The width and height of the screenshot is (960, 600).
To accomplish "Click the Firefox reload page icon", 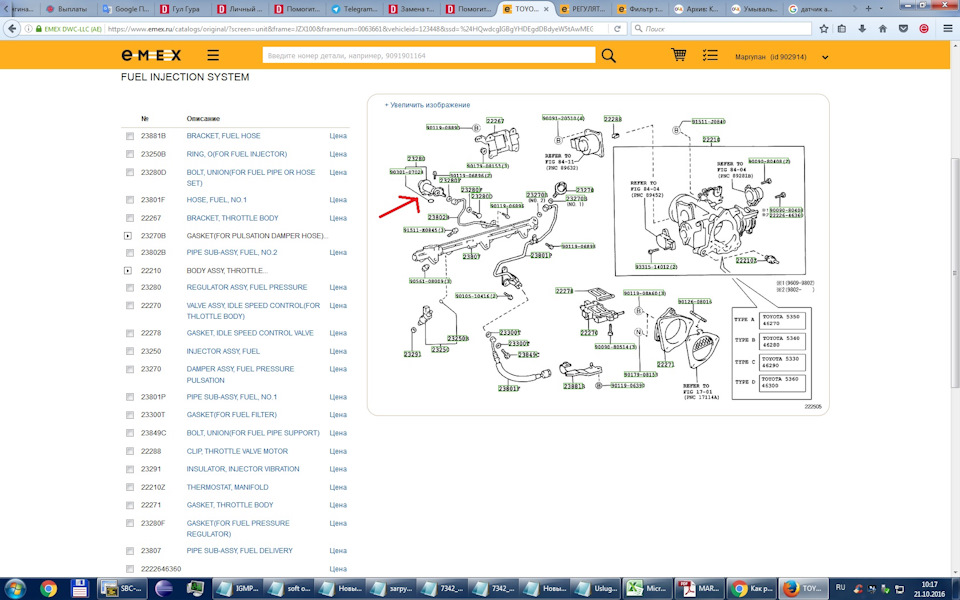I will click(x=620, y=29).
